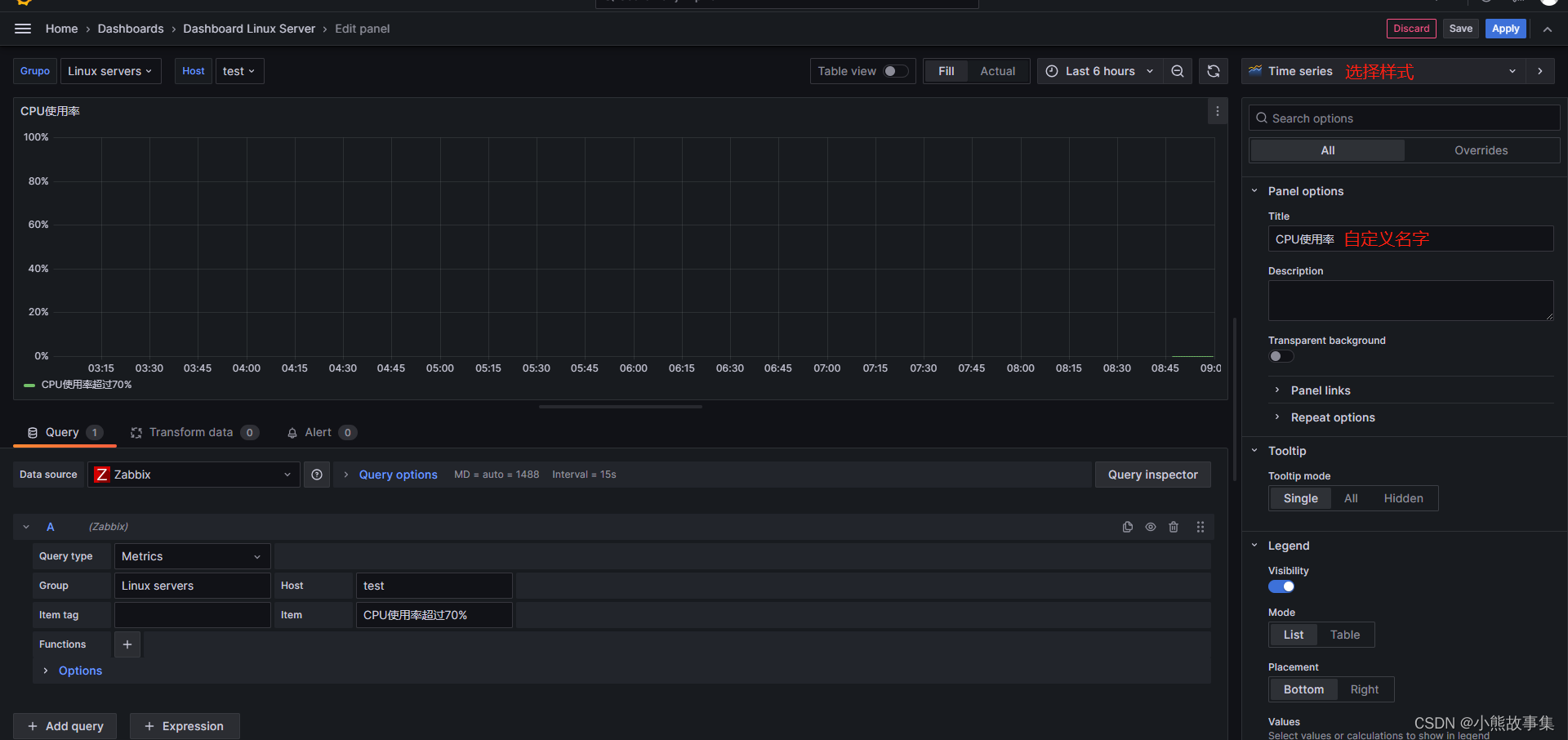Click query A drag handle icon
The height and width of the screenshot is (740, 1568).
point(1200,527)
